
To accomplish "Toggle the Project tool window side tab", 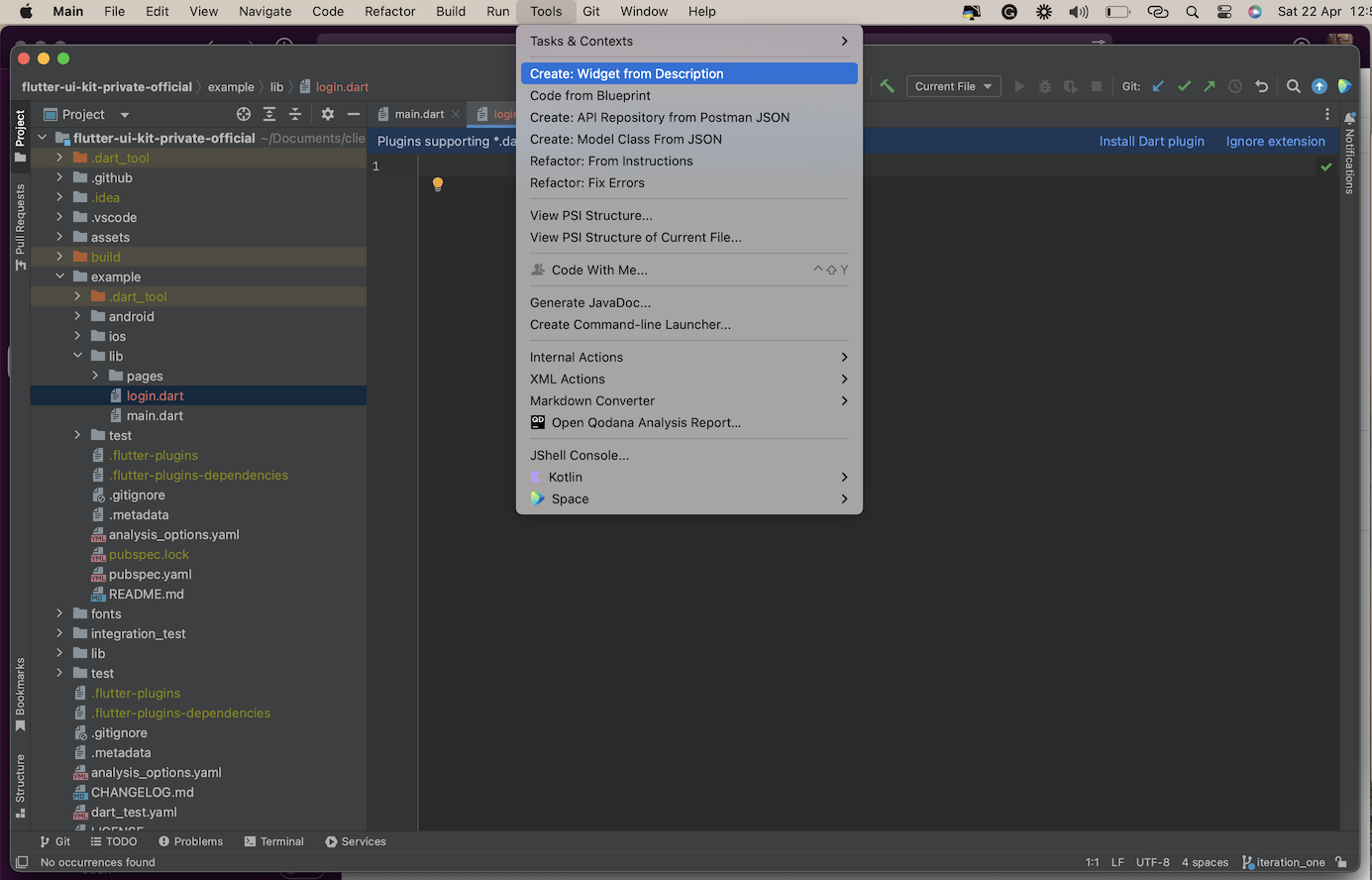I will pyautogui.click(x=20, y=136).
